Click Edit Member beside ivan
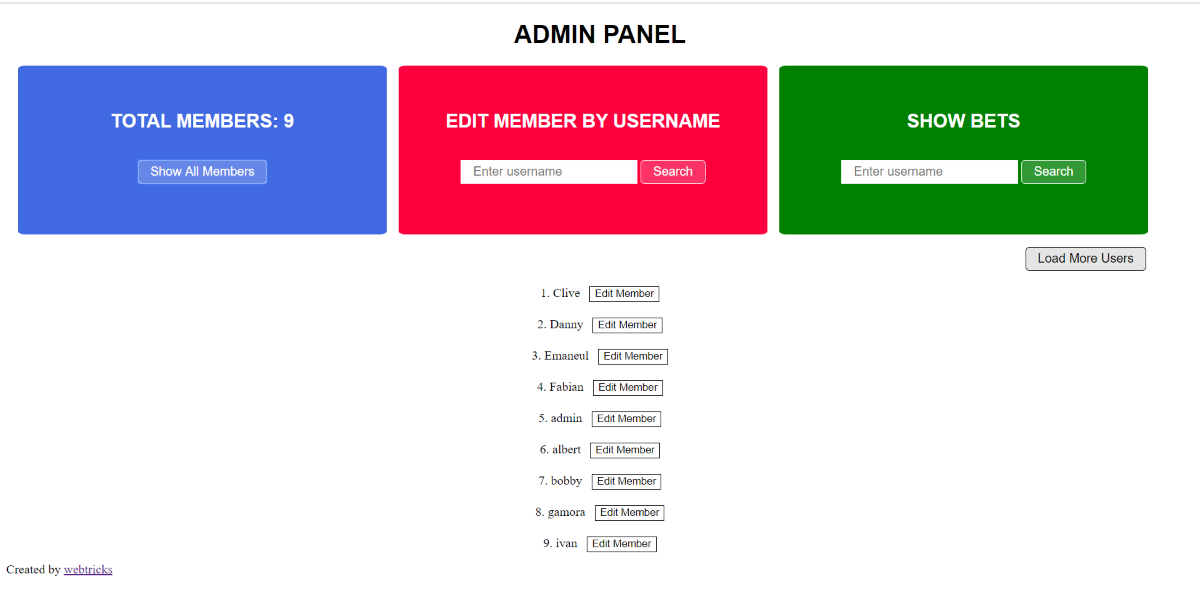This screenshot has width=1200, height=591. 622,544
